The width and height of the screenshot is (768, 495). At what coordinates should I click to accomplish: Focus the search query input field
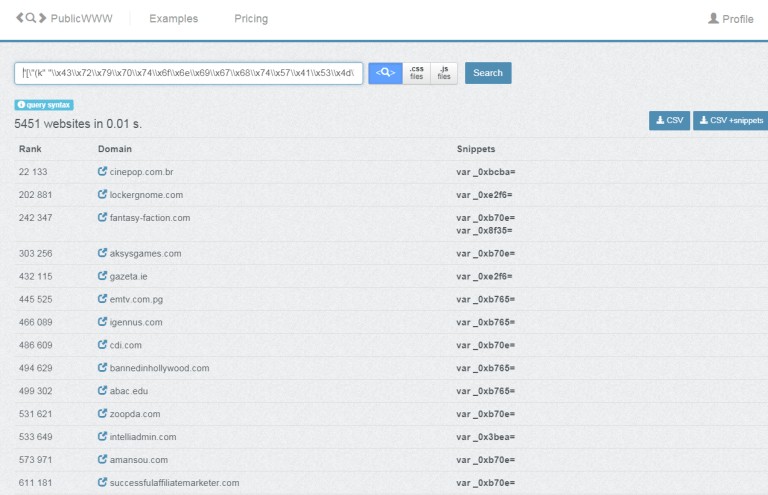pyautogui.click(x=189, y=73)
